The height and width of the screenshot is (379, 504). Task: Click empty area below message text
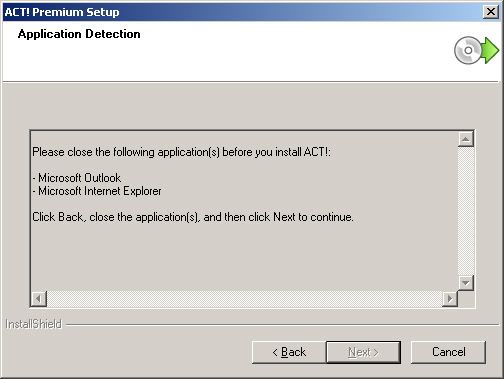pos(244,257)
